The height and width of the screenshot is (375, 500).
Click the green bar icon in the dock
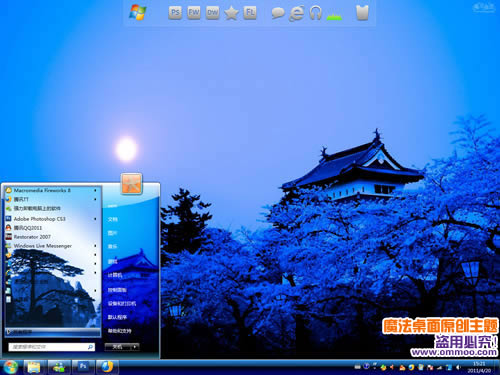click(334, 16)
